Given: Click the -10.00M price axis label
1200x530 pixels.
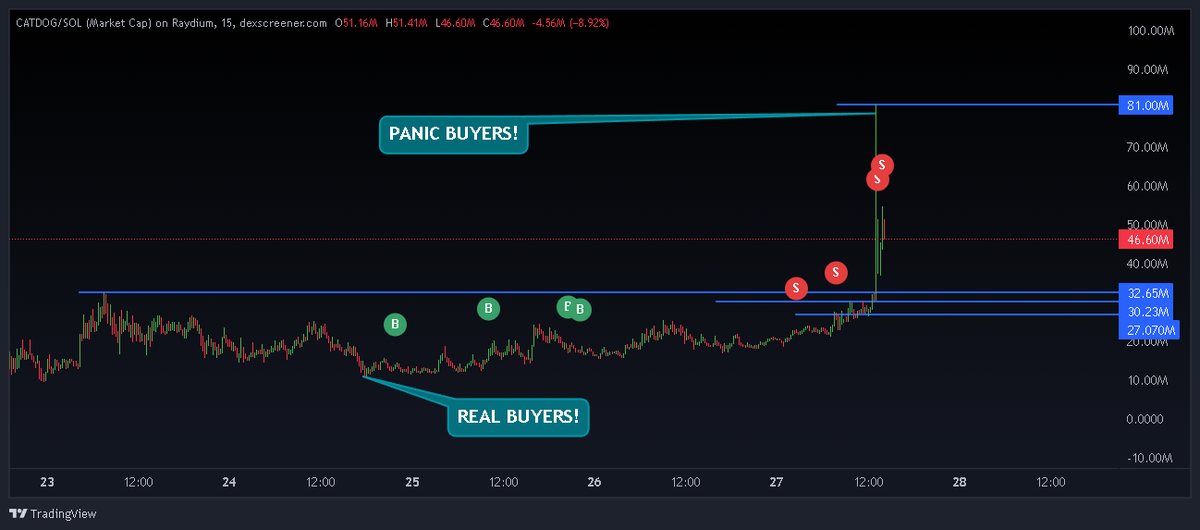Looking at the screenshot, I should (x=1148, y=459).
